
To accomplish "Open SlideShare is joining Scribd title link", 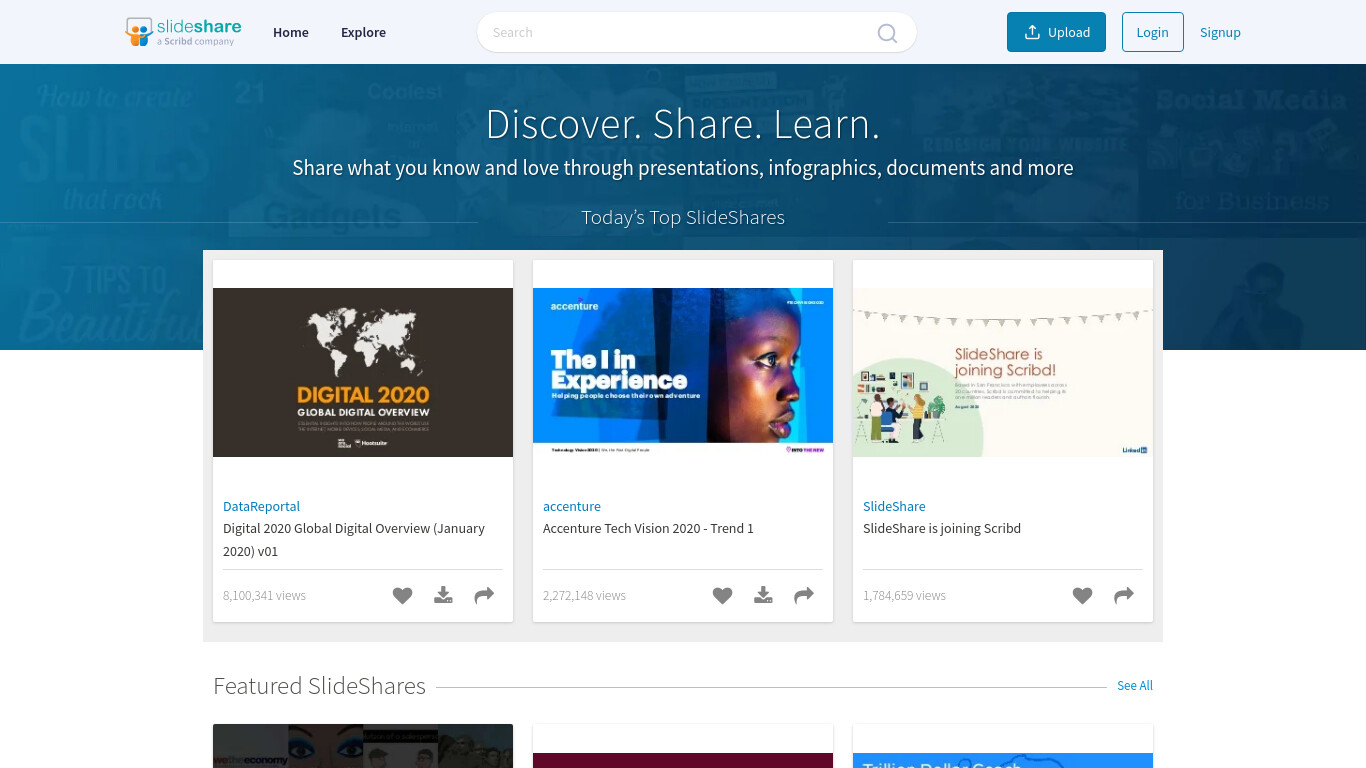I will point(942,528).
